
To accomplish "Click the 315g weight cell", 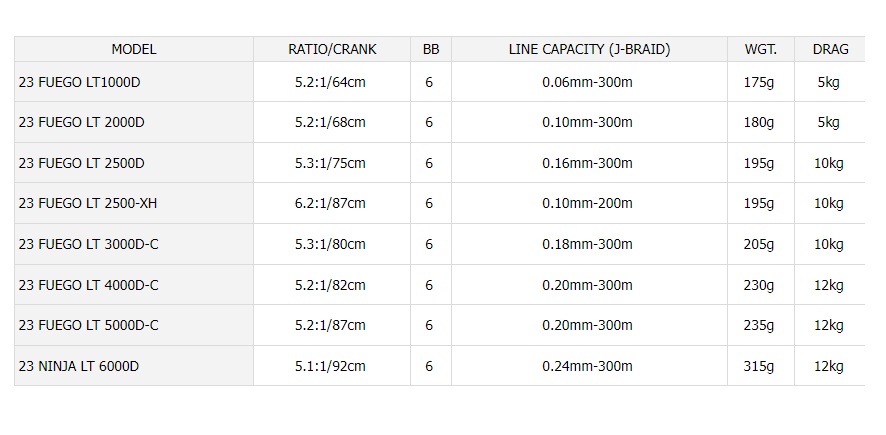I will pyautogui.click(x=761, y=366).
